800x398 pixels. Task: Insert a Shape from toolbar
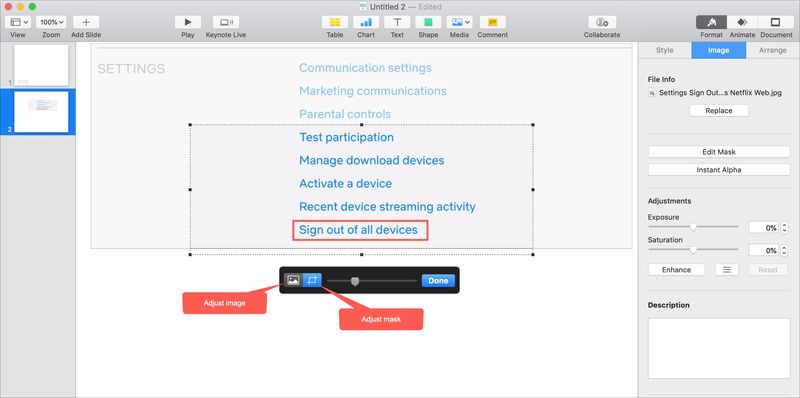[428, 22]
